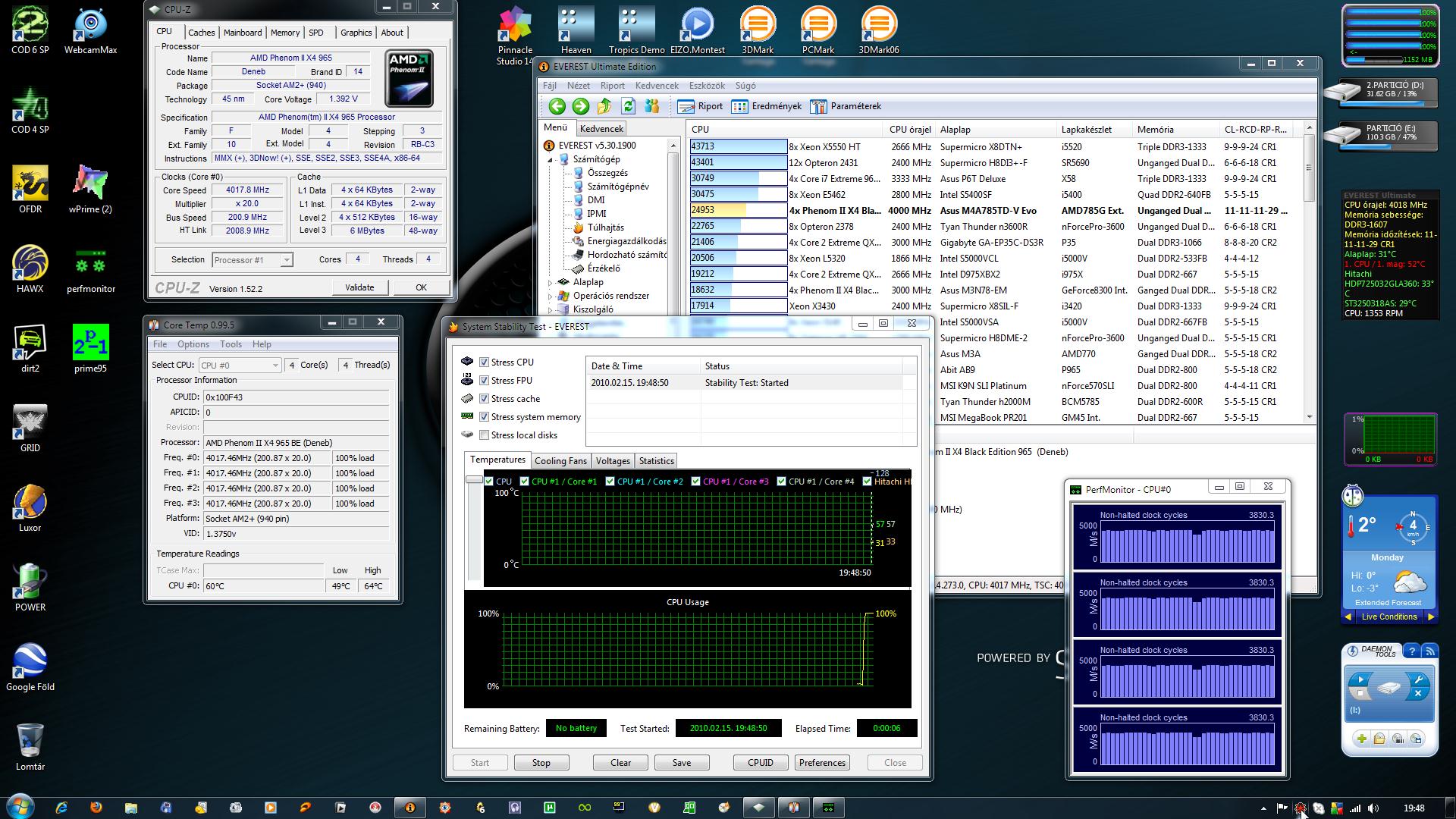This screenshot has width=1456, height=819.
Task: Launch PCMark desktop shortcut
Action: [818, 30]
